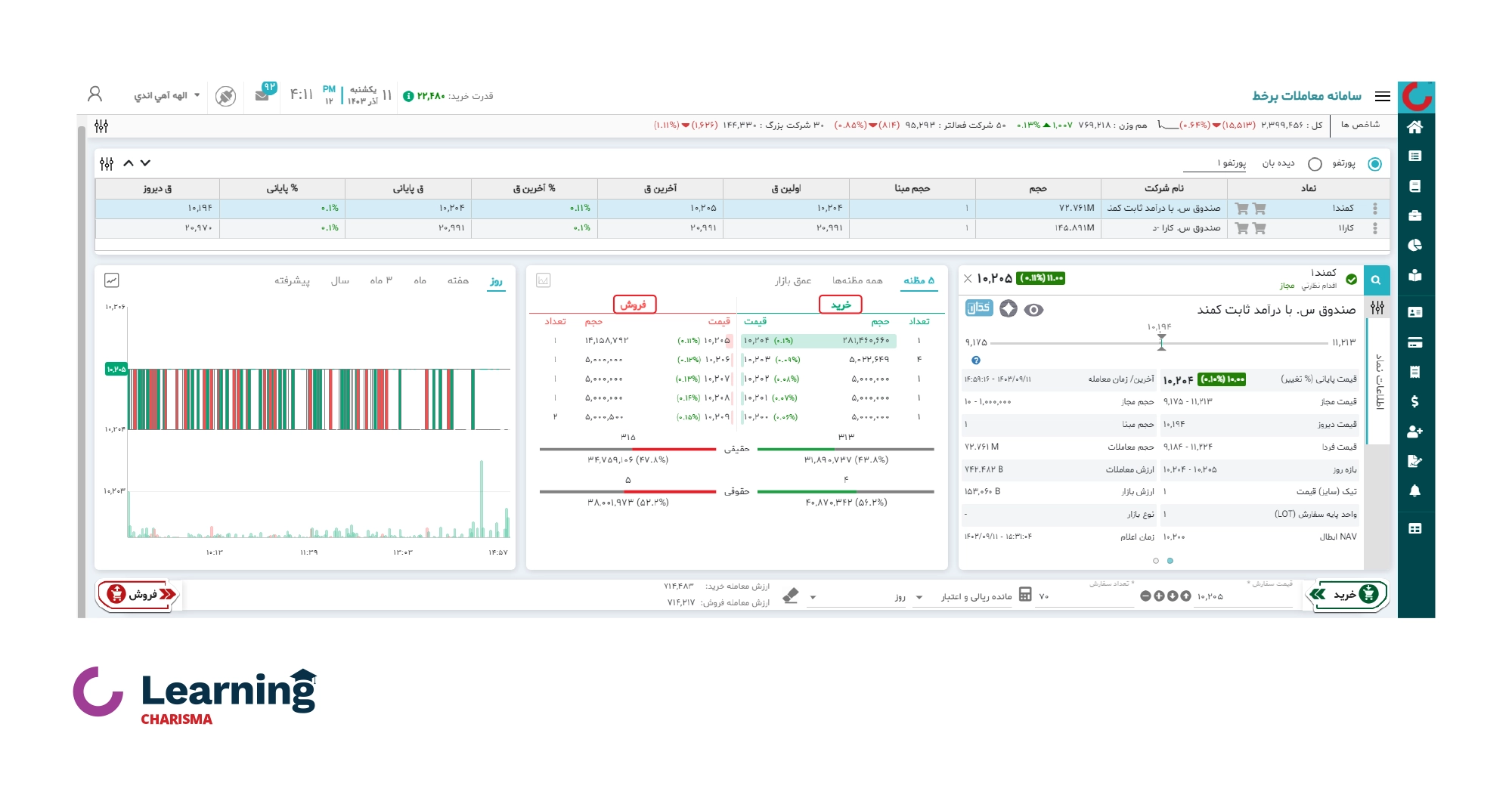Open the book reader icon in the sidebar

[x=1415, y=275]
